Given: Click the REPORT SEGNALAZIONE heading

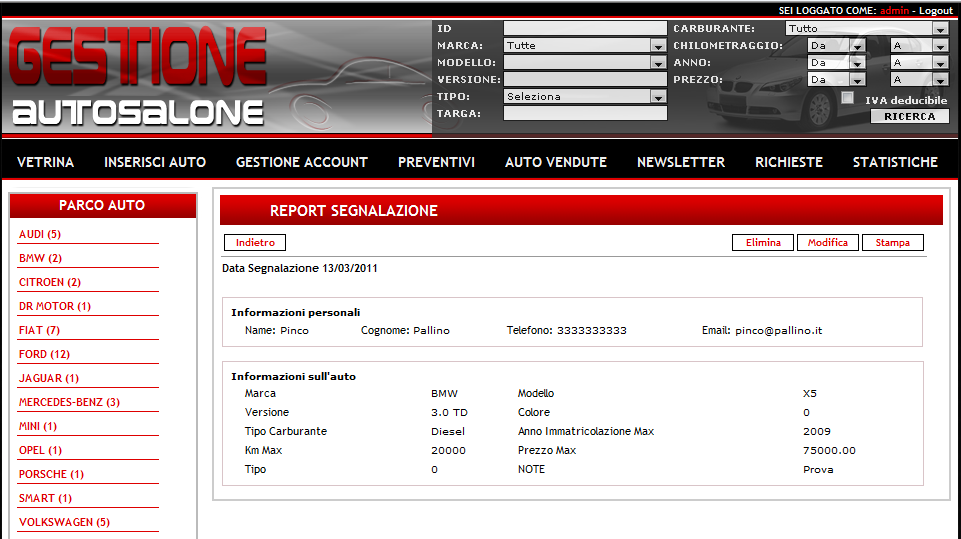Looking at the screenshot, I should [354, 211].
